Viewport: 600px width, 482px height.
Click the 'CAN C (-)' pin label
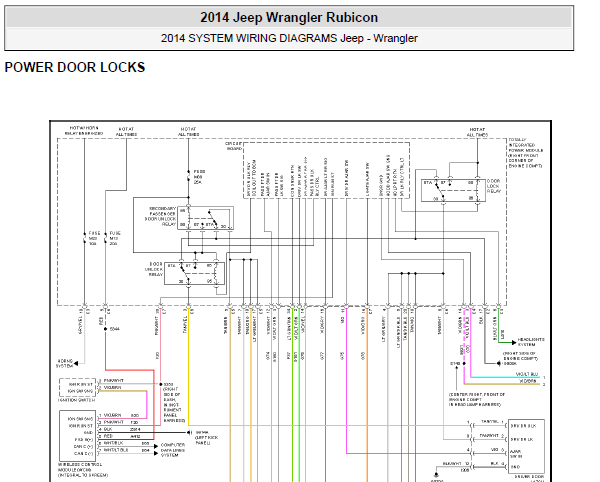pyautogui.click(x=83, y=454)
